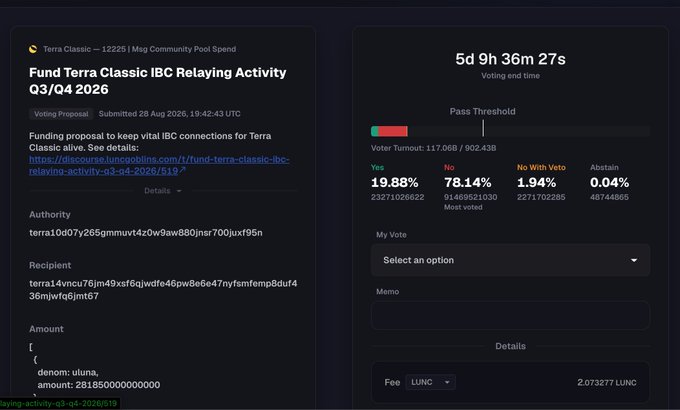
Task: Click the Pass Threshold label
Action: coord(483,112)
